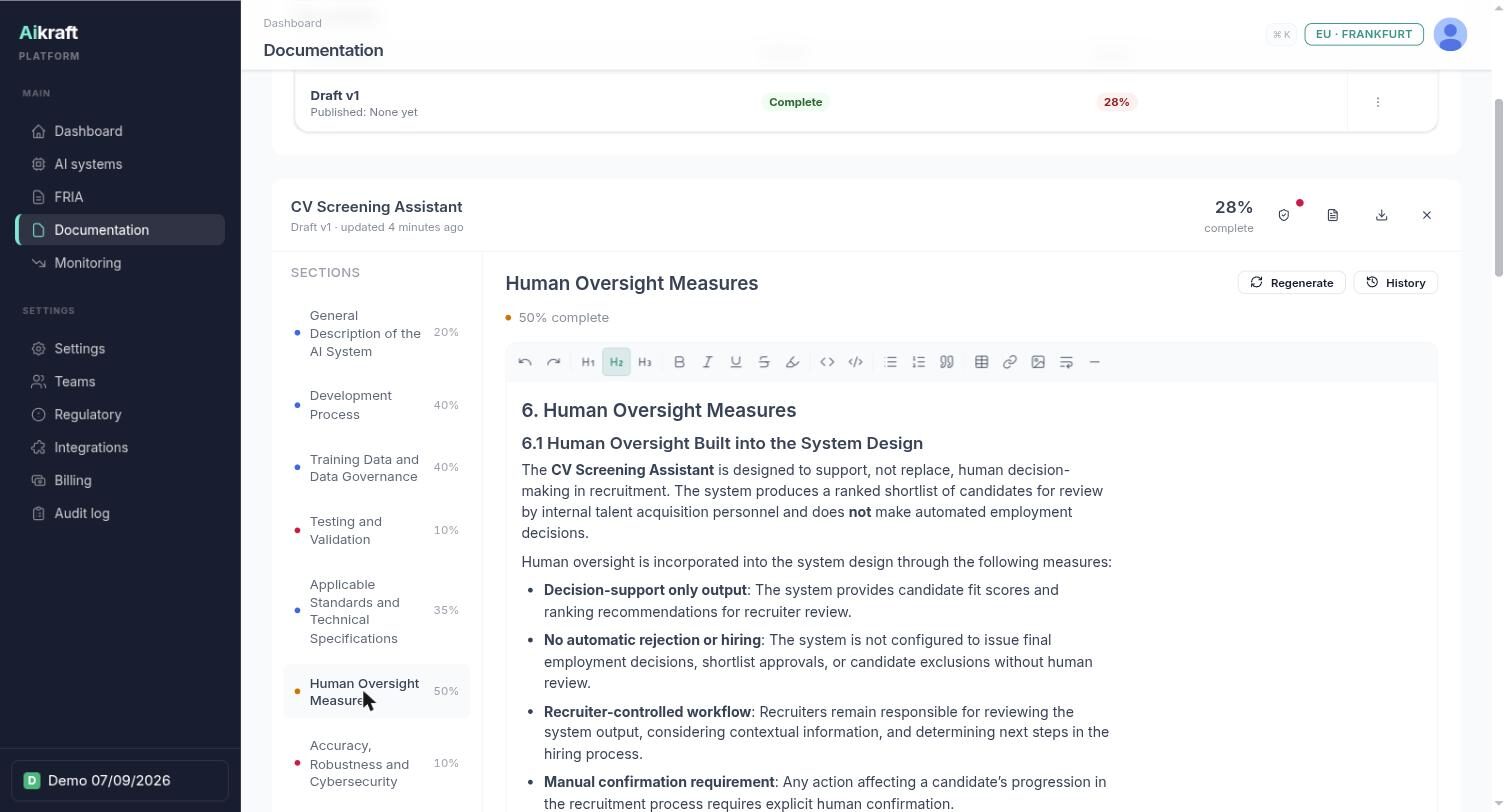Apply Heading 1 formatting

pos(588,362)
